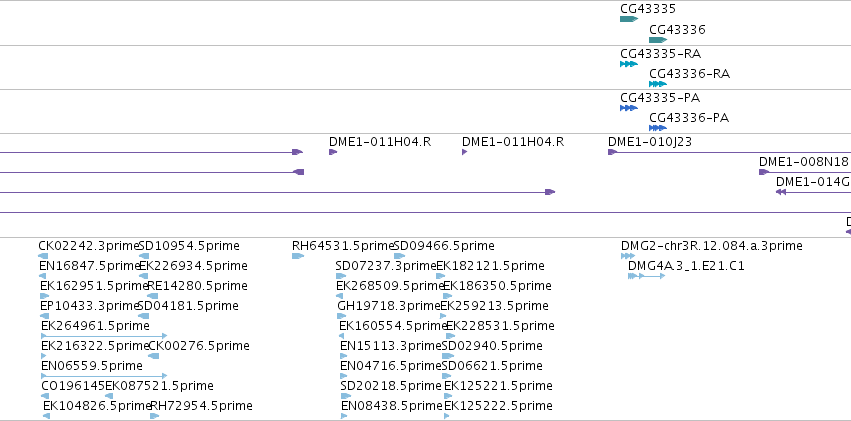Select the CK02242.3prime EST label
The height and width of the screenshot is (421, 851).
point(88,246)
